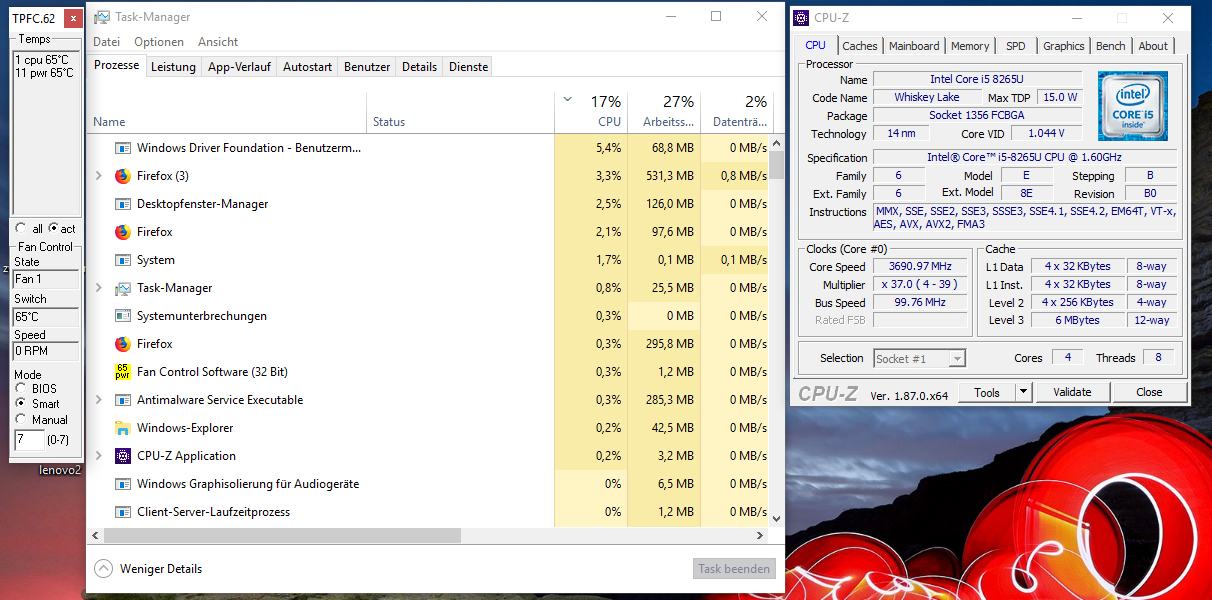Close the TPFC window with red X
This screenshot has width=1212, height=600.
pos(73,19)
